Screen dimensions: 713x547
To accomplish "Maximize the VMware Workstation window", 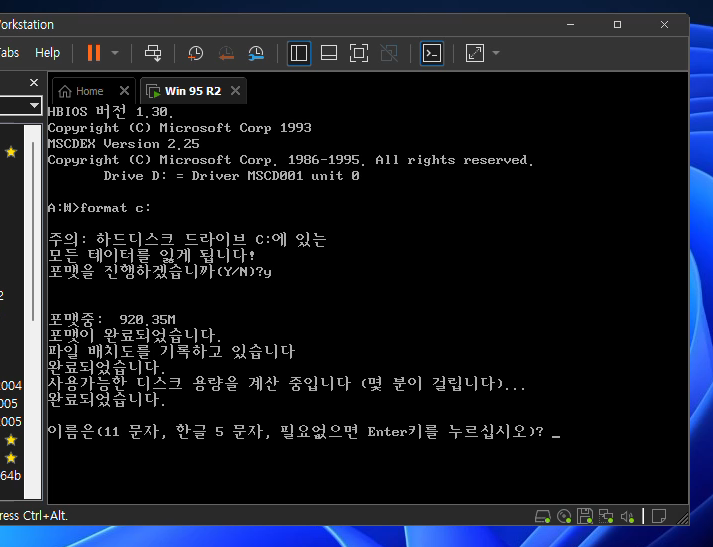I will pos(617,25).
